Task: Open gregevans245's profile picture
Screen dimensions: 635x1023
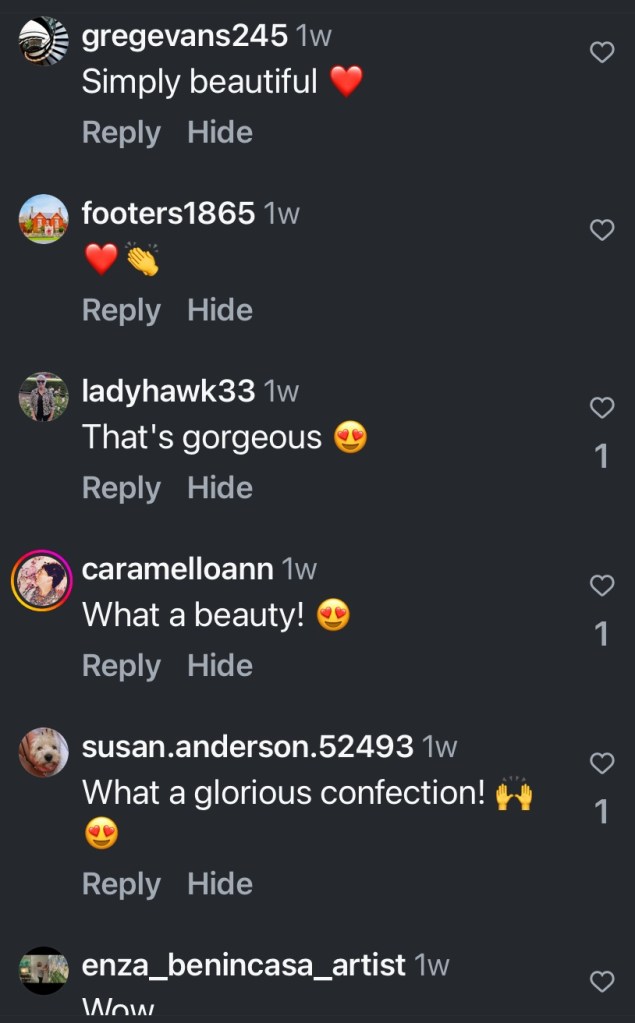Action: click(x=44, y=42)
